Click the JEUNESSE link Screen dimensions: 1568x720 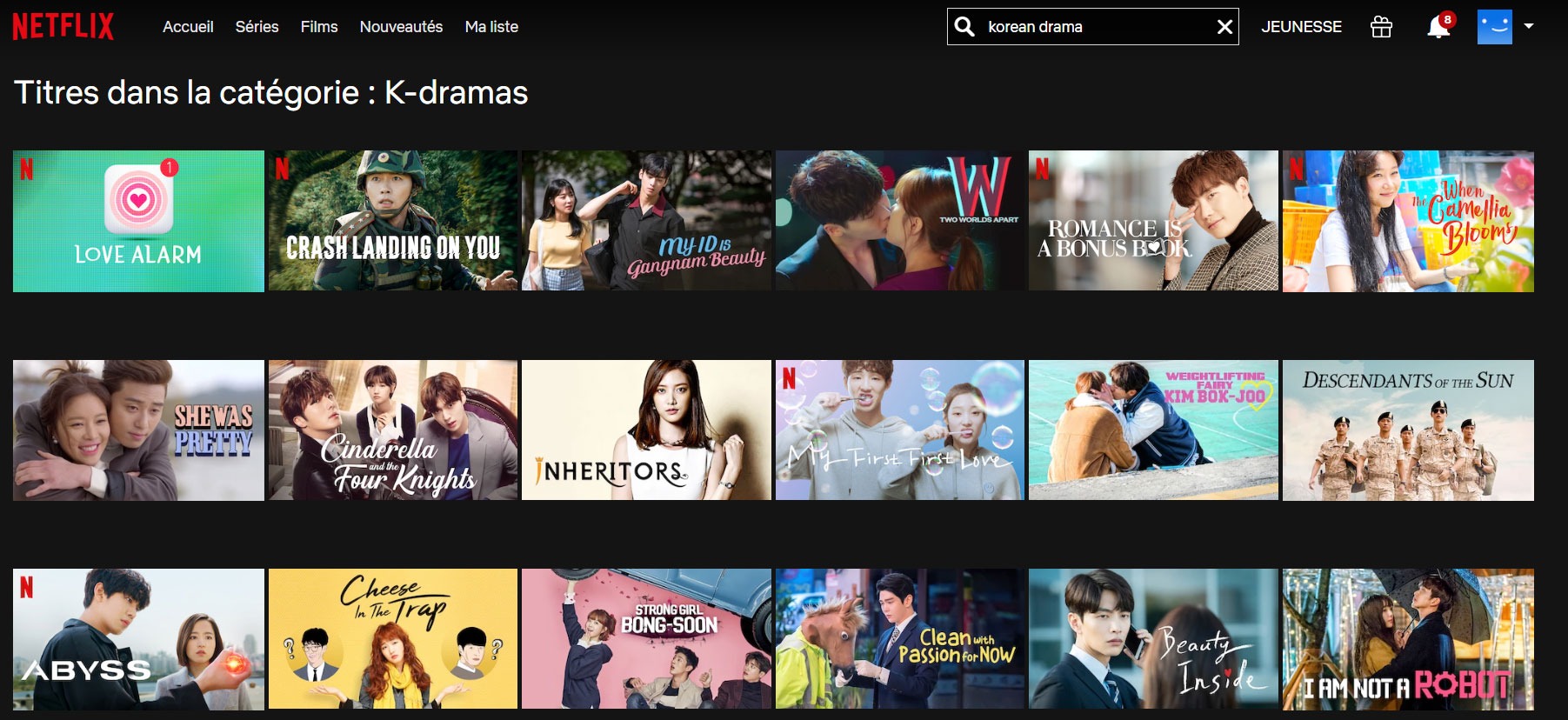click(1301, 27)
